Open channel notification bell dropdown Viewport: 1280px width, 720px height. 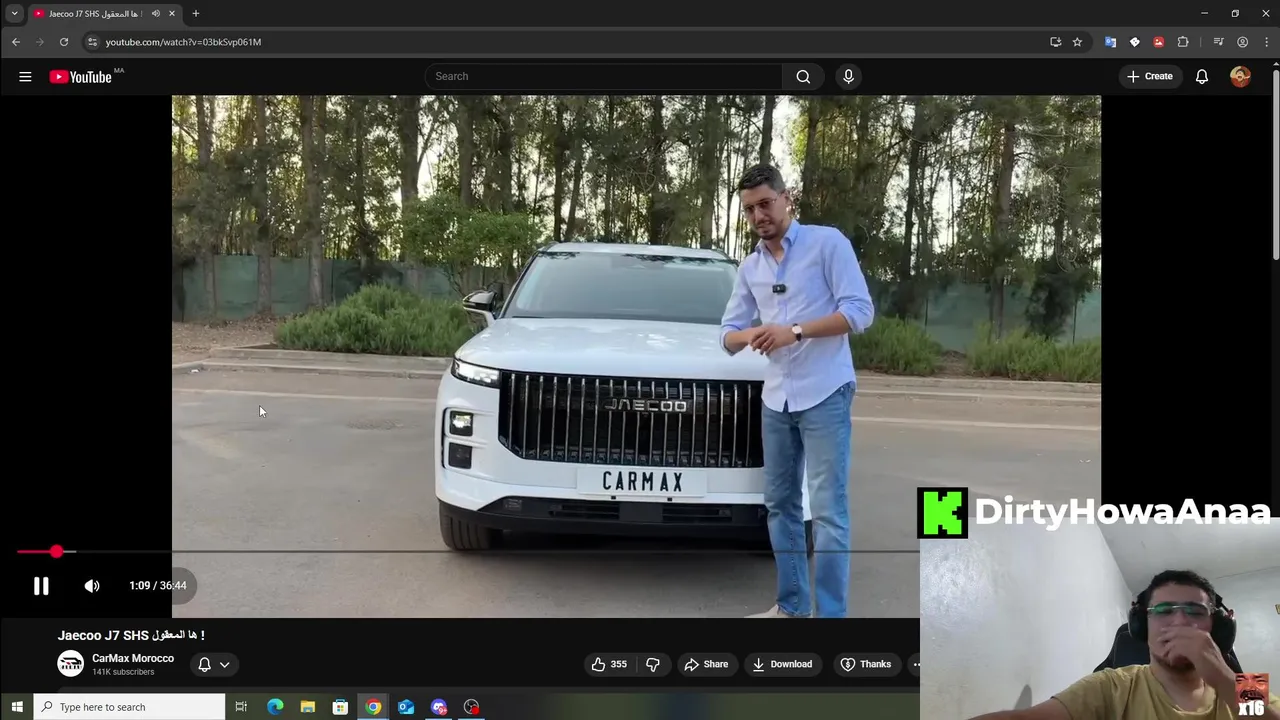coord(214,664)
